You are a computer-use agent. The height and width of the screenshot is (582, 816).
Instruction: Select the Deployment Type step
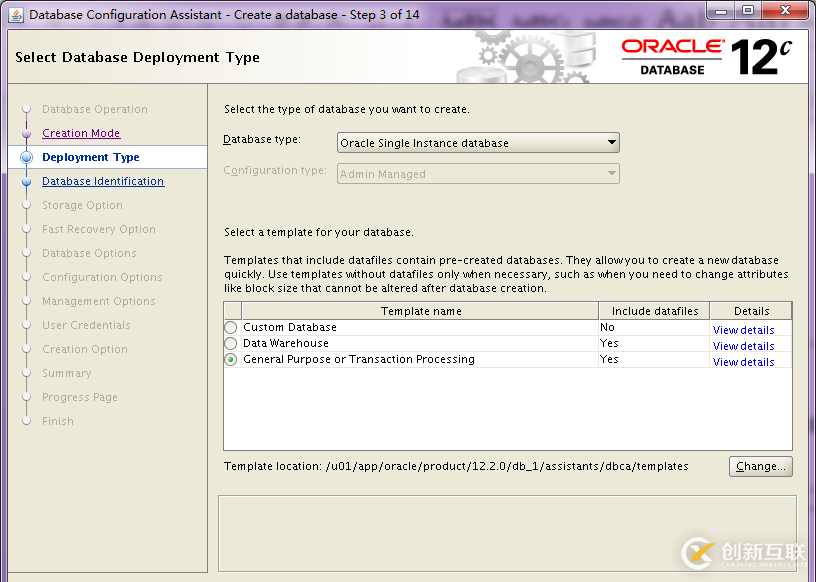click(x=91, y=157)
